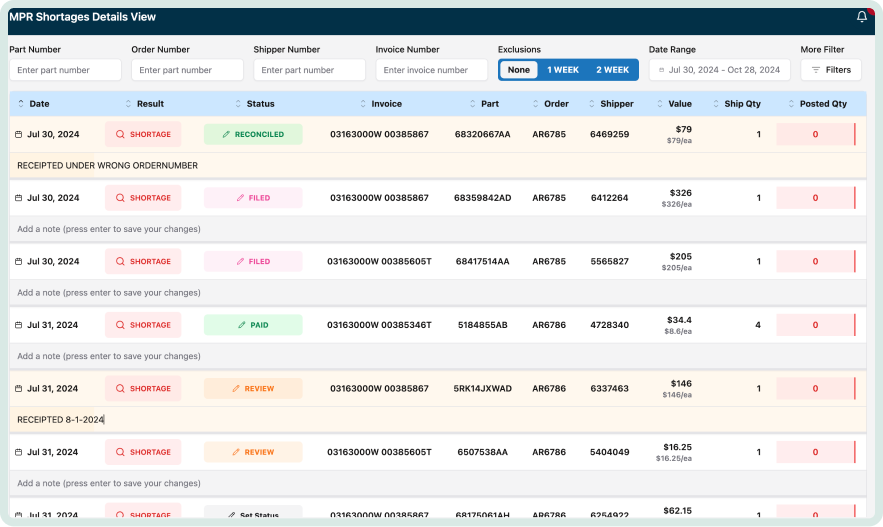The width and height of the screenshot is (883, 527).
Task: Sort table by Part column header
Action: [x=489, y=104]
